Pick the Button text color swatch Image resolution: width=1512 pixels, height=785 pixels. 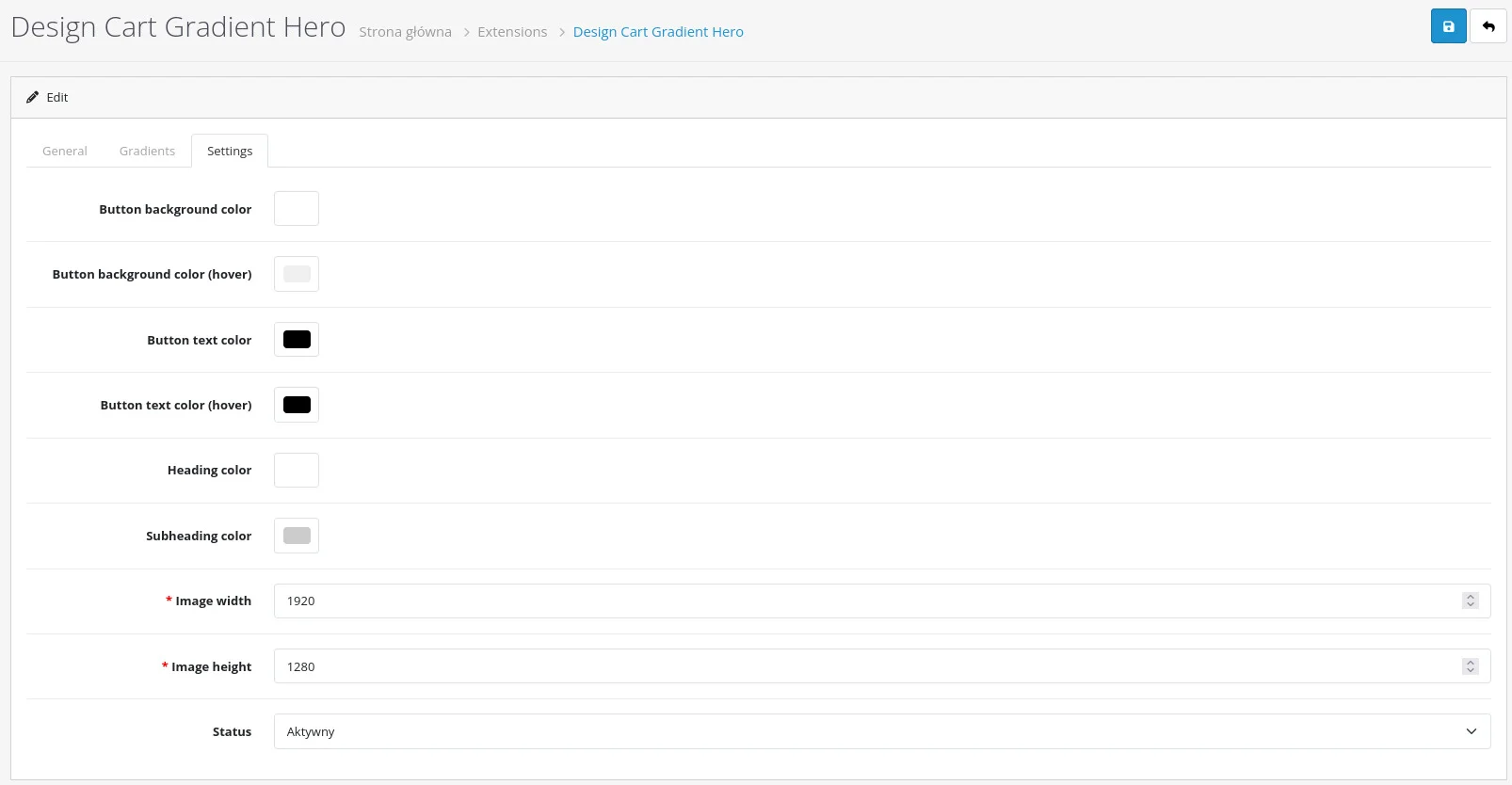[297, 340]
